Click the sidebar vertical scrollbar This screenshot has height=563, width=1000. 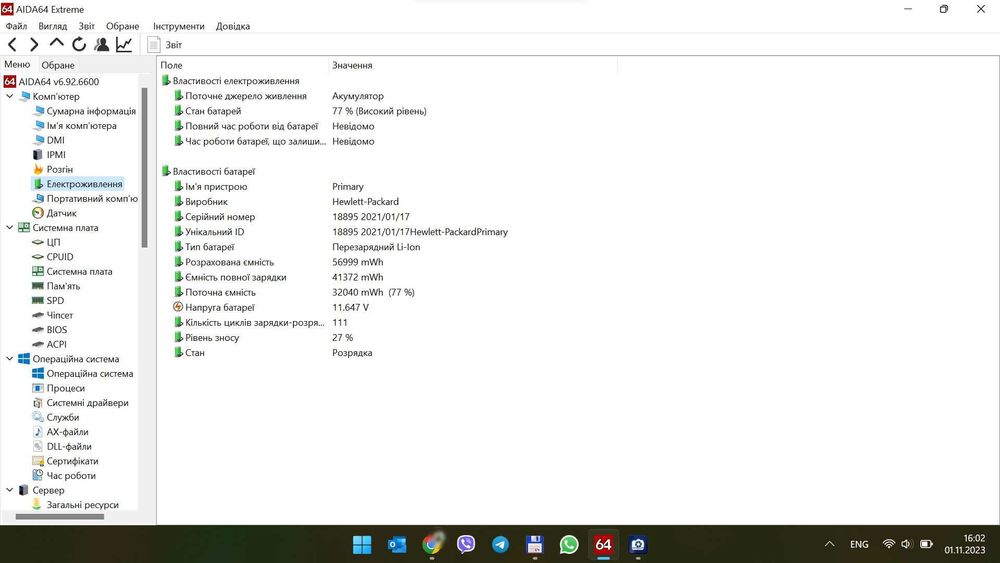[x=145, y=167]
